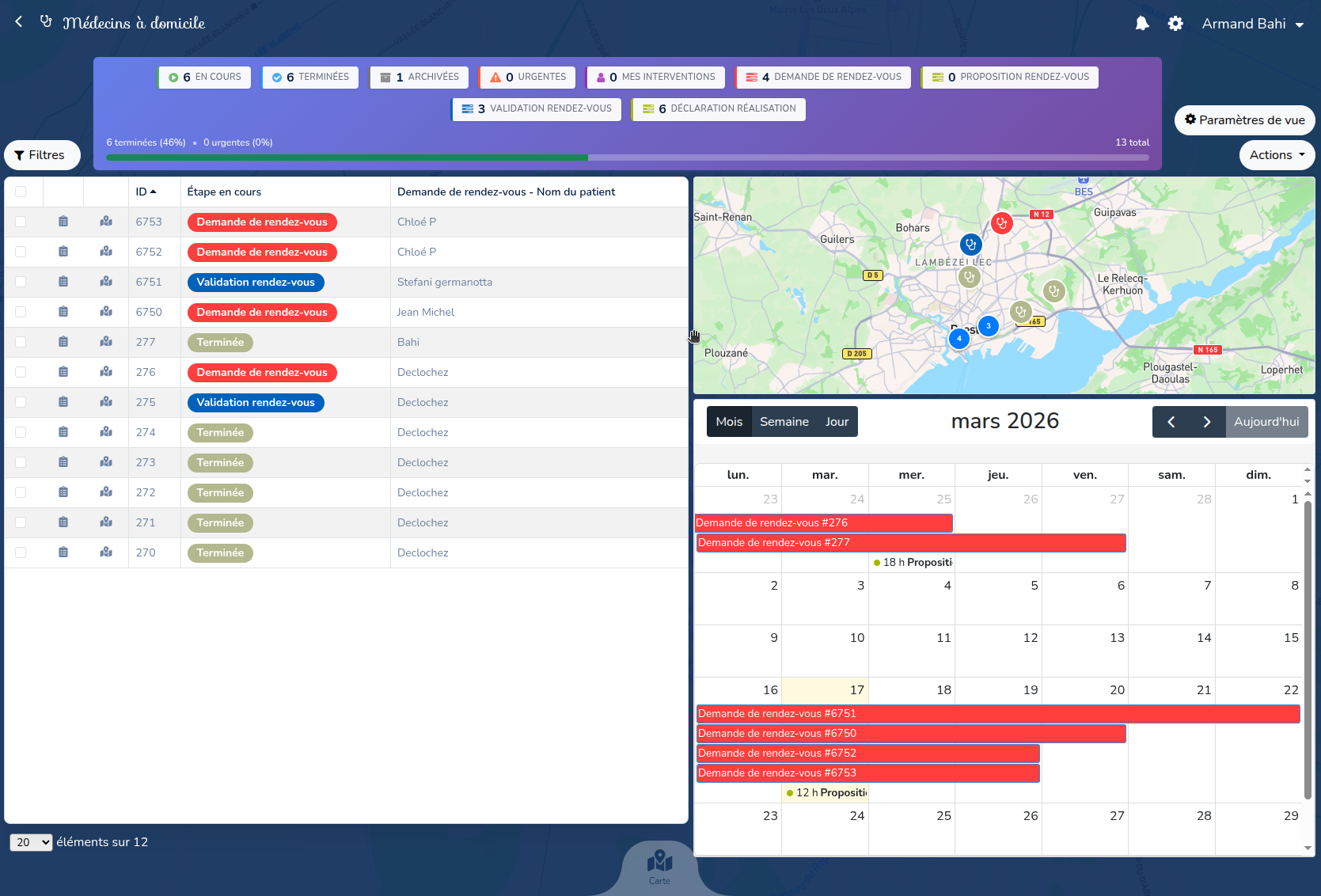Check the box for row 6750
Image resolution: width=1321 pixels, height=896 pixels.
pos(21,312)
